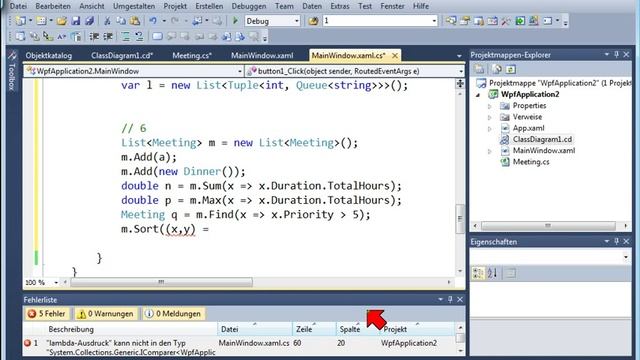
Task: Toggle the 0 Meldungen filter
Action: coord(174,313)
